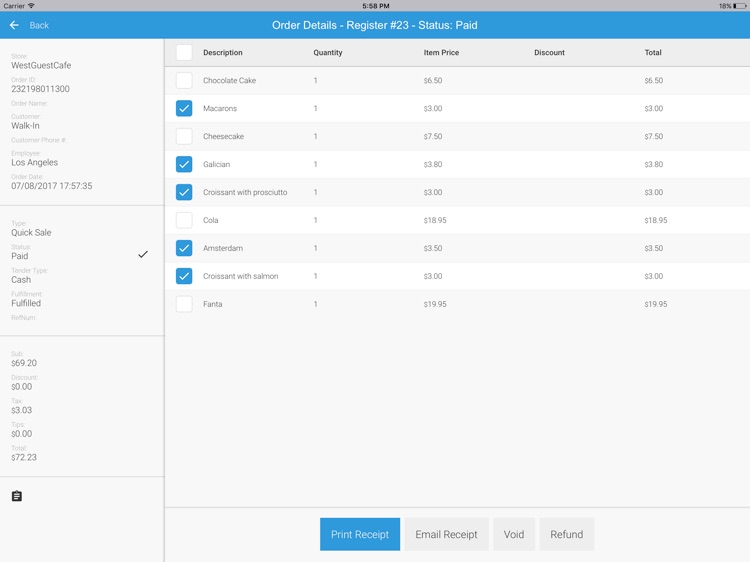
Task: Uncheck Croissant with prosciutto checkbox
Action: tap(184, 192)
